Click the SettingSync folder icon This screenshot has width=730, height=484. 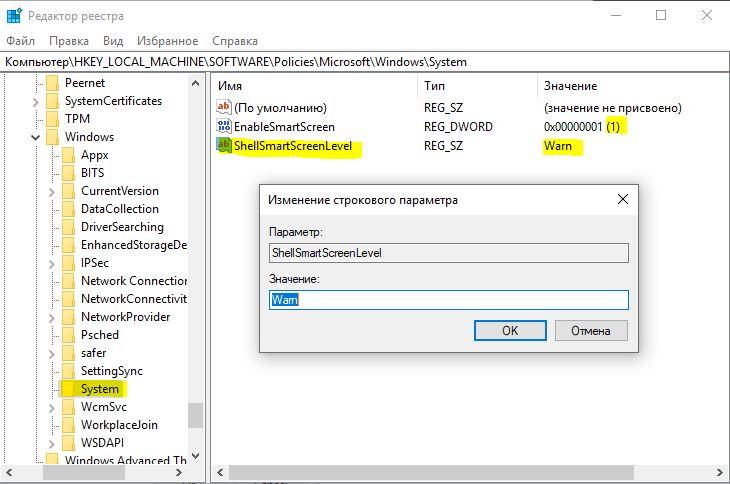pos(68,371)
